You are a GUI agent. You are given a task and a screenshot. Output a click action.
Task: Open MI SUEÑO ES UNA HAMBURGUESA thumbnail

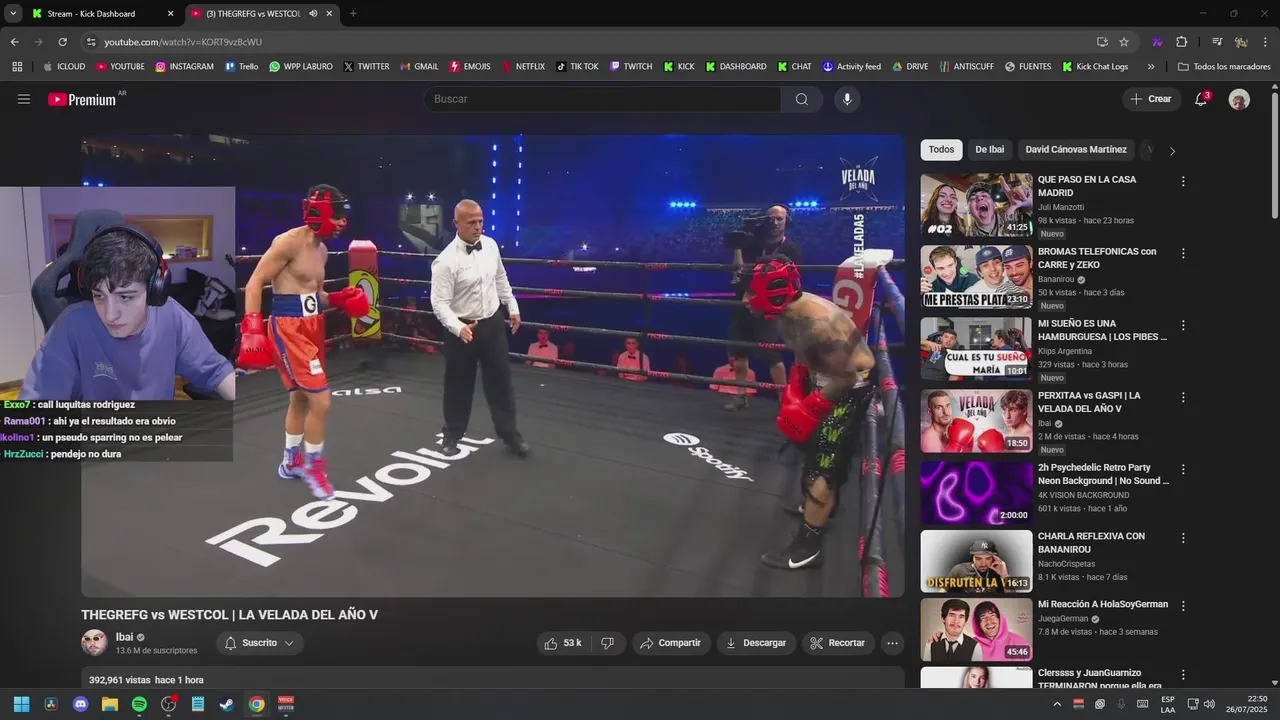pos(976,349)
